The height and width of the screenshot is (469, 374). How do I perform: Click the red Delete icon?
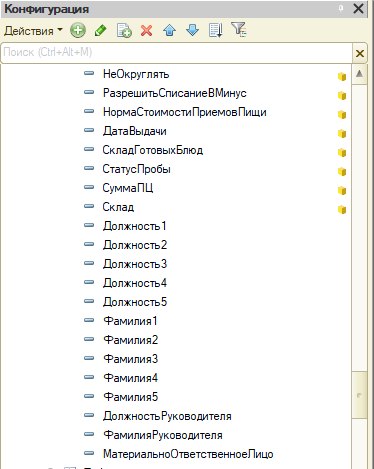[147, 31]
